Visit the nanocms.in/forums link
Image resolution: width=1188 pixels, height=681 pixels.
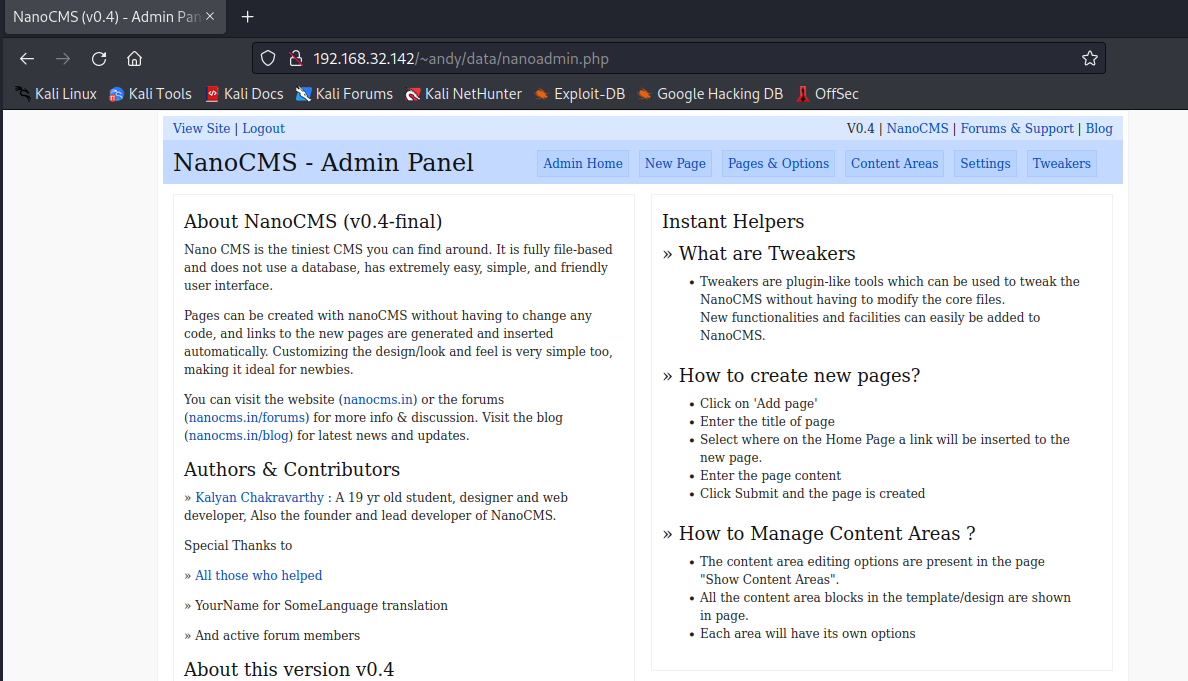tap(246, 417)
